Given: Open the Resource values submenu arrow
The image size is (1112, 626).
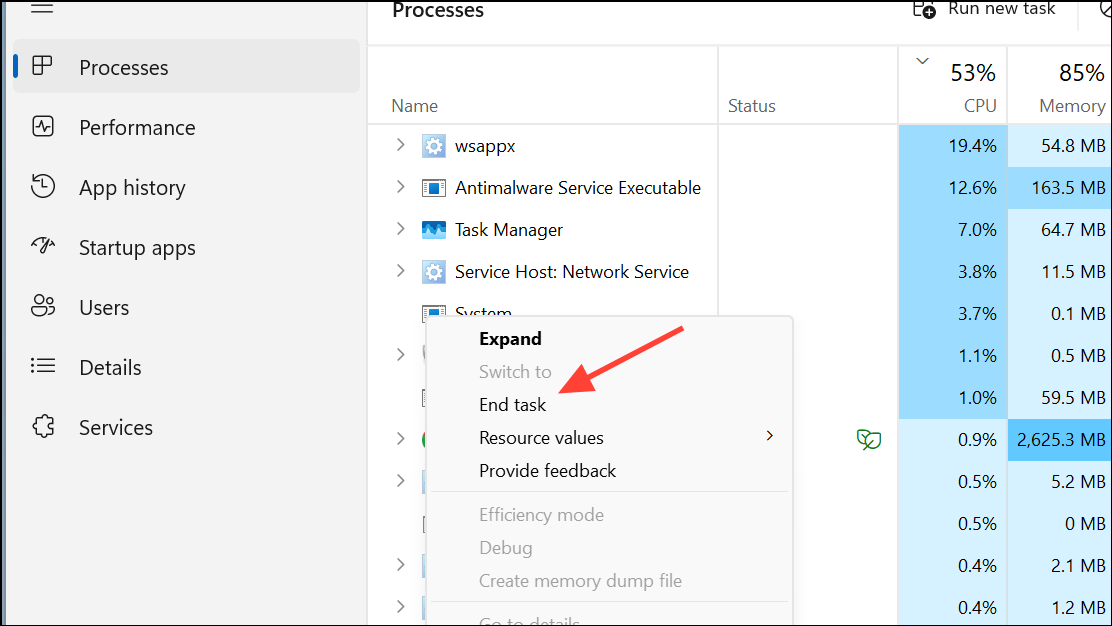Looking at the screenshot, I should [x=769, y=436].
